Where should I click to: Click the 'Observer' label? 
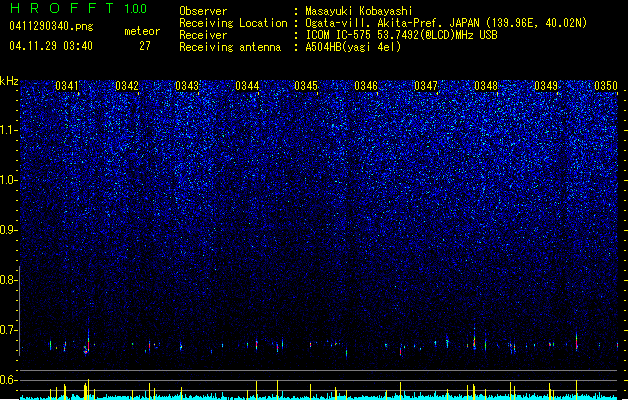pos(203,11)
